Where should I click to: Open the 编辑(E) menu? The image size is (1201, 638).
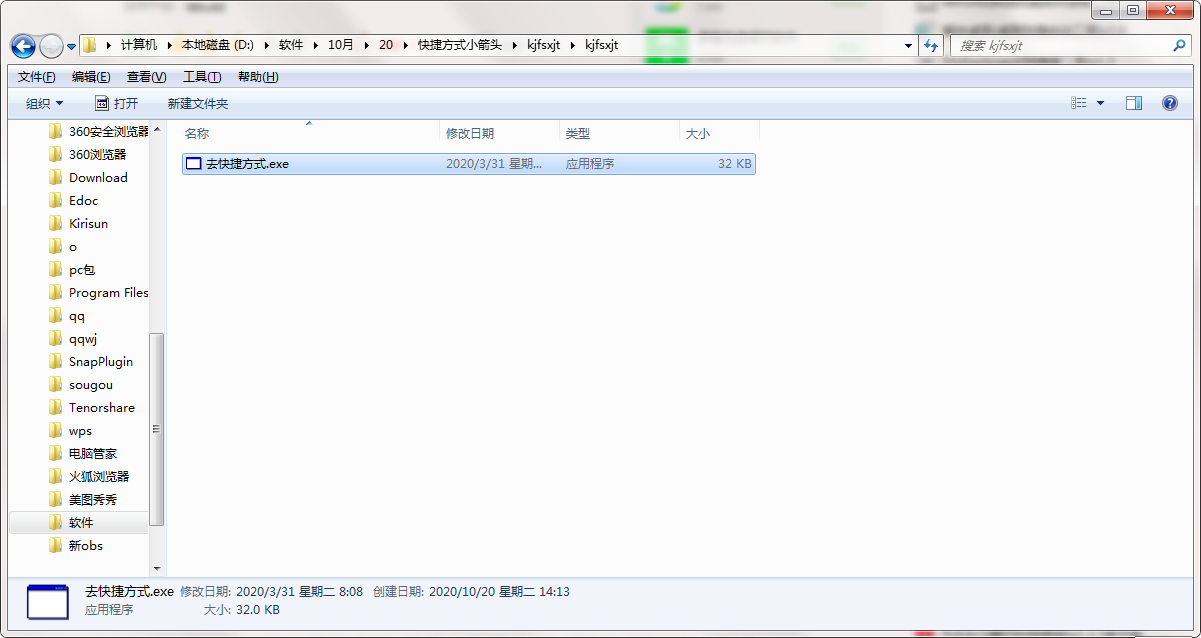91,77
